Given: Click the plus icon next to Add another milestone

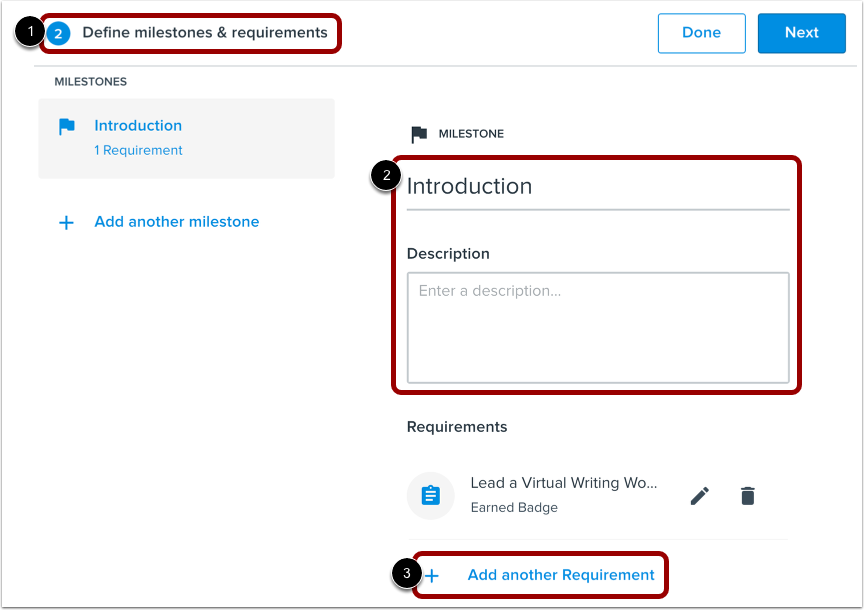Looking at the screenshot, I should pos(66,222).
